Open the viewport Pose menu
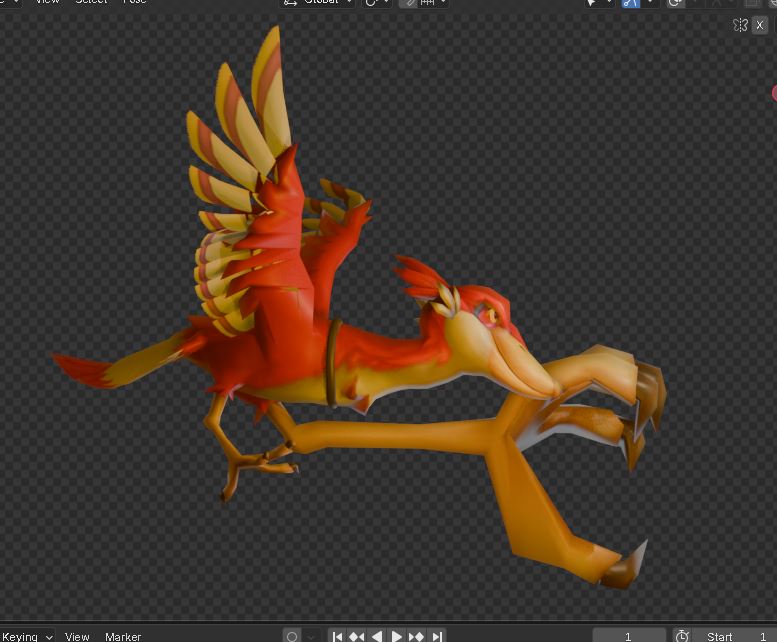The image size is (777, 642). coord(134,2)
